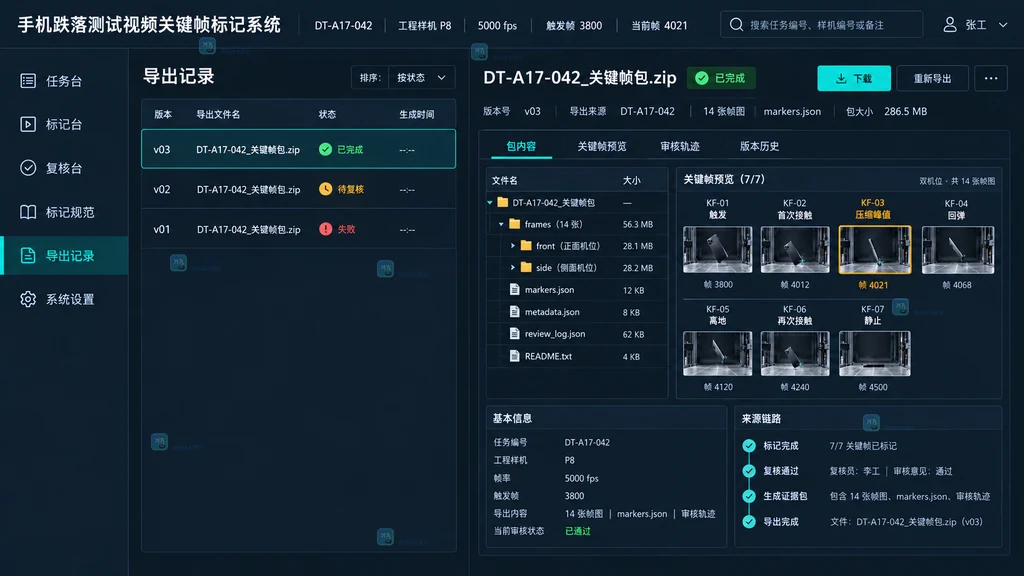The width and height of the screenshot is (1024, 576).
Task: Switch to the 版本历史 tab
Action: coord(759,146)
